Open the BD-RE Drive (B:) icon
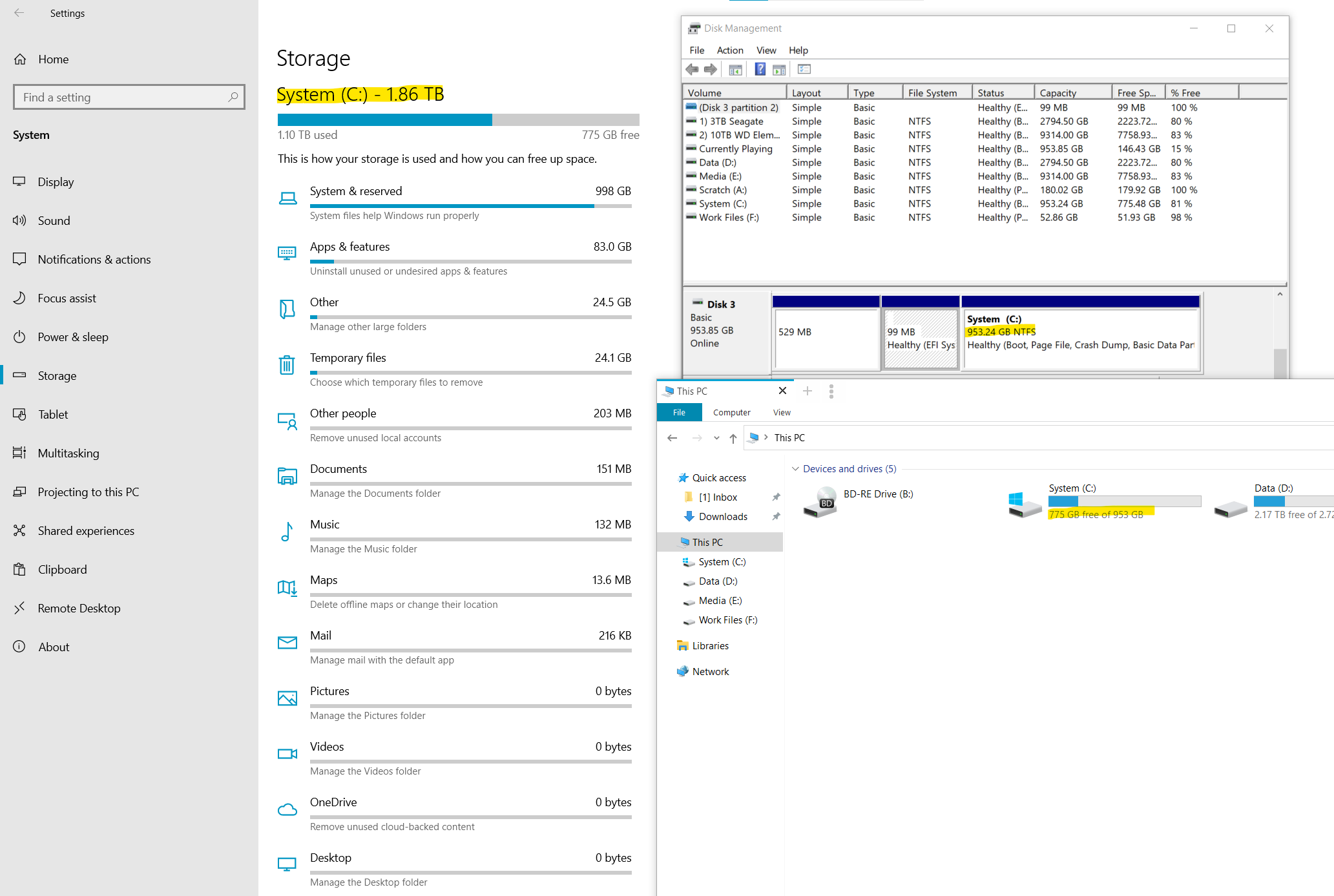 [820, 503]
